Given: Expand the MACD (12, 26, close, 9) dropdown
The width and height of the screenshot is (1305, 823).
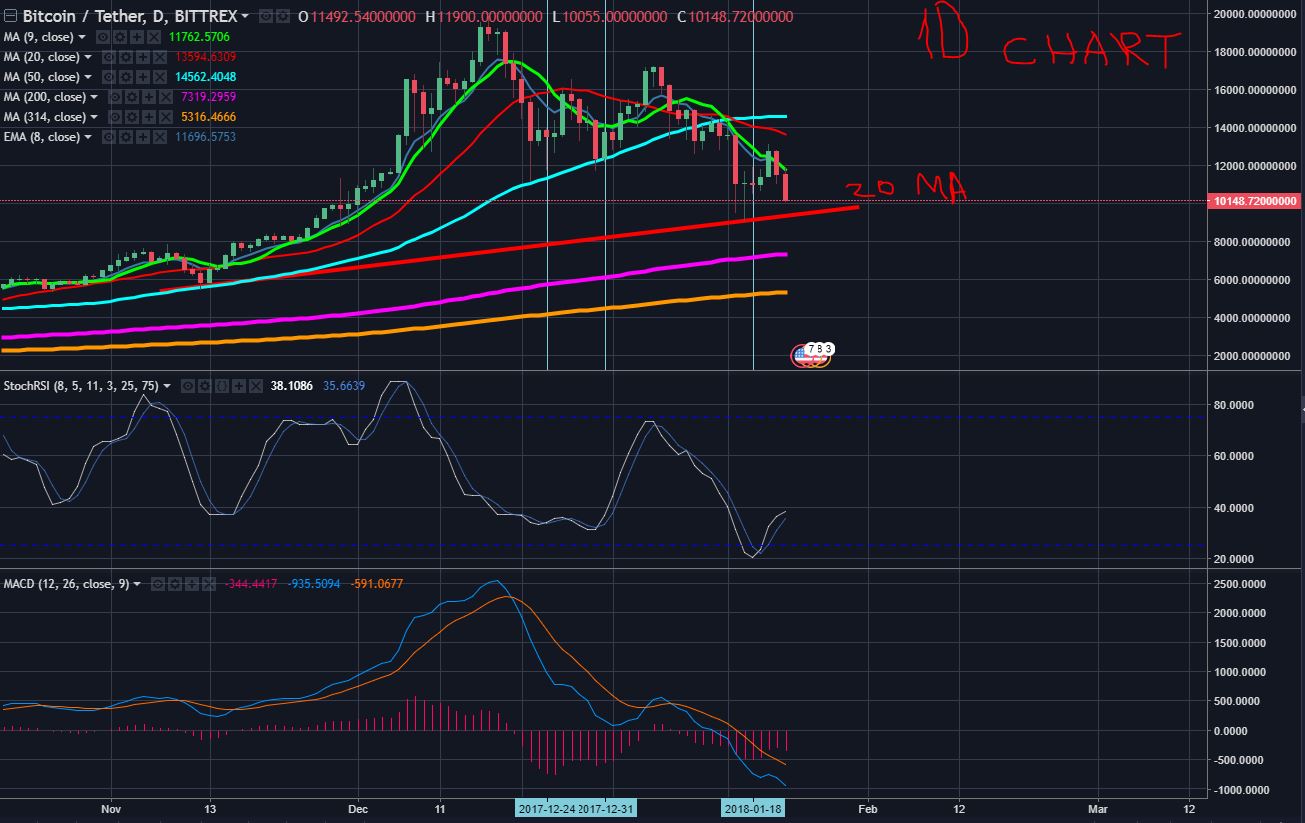Looking at the screenshot, I should tap(137, 584).
